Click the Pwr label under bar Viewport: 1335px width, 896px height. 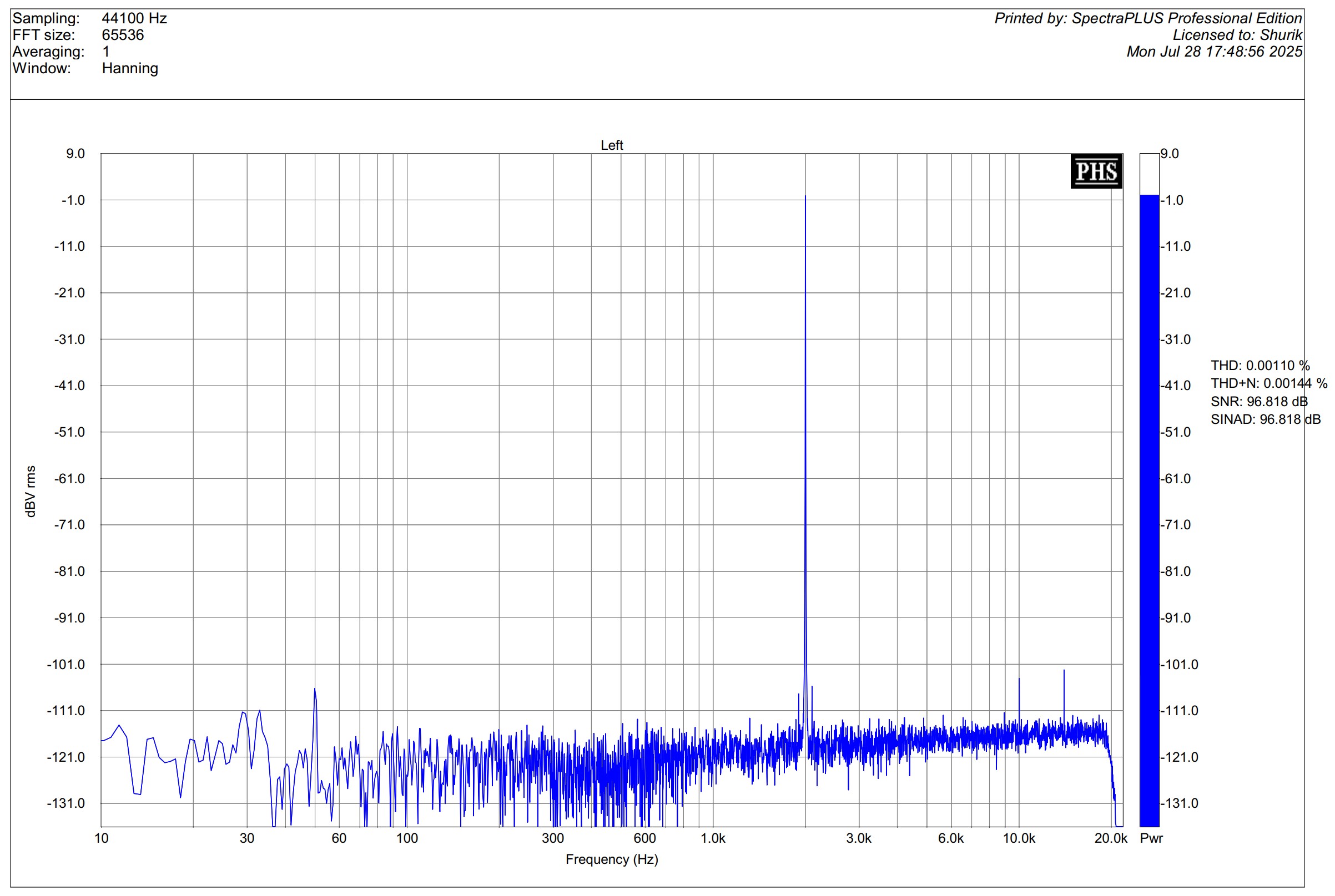click(x=1151, y=838)
